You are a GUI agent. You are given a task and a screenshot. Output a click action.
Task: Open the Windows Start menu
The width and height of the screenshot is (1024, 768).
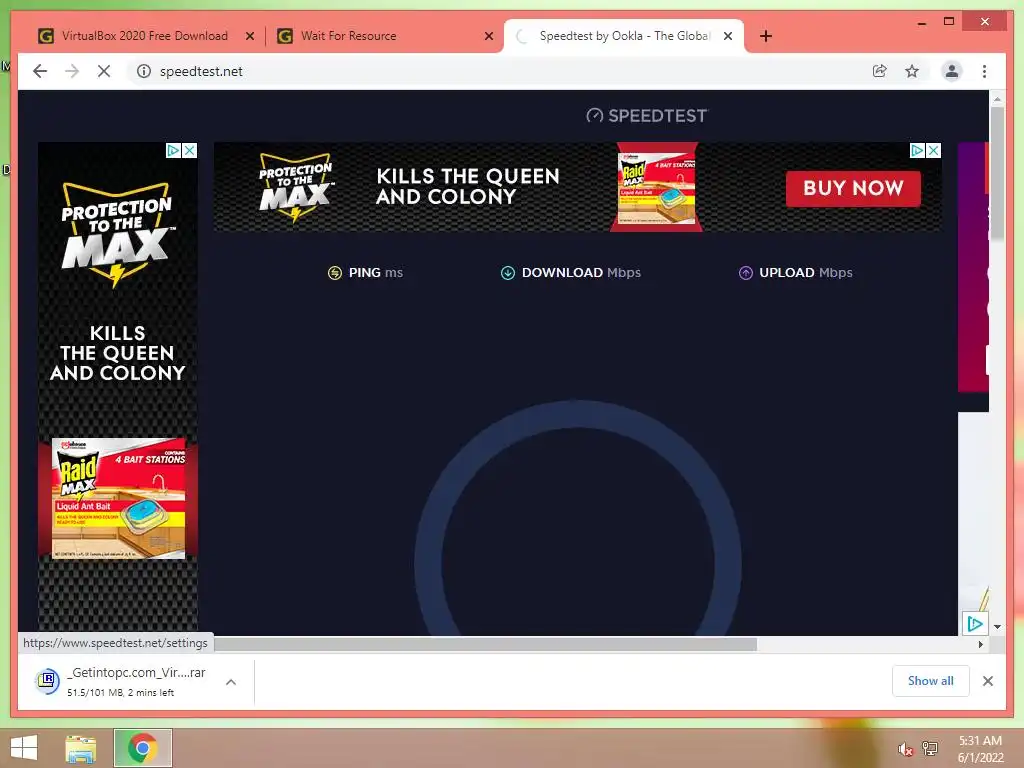[24, 748]
